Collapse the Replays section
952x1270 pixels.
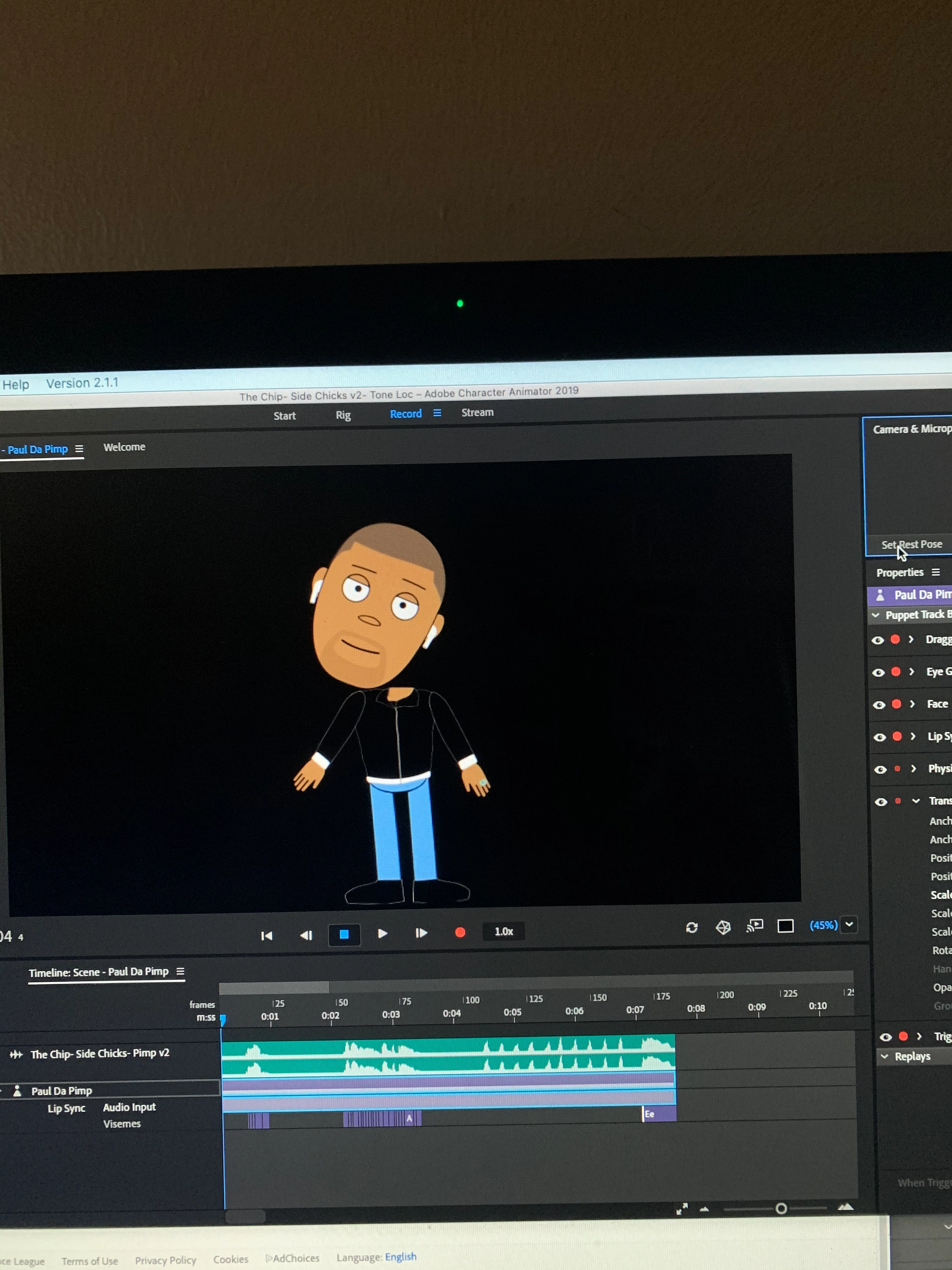coord(884,1056)
